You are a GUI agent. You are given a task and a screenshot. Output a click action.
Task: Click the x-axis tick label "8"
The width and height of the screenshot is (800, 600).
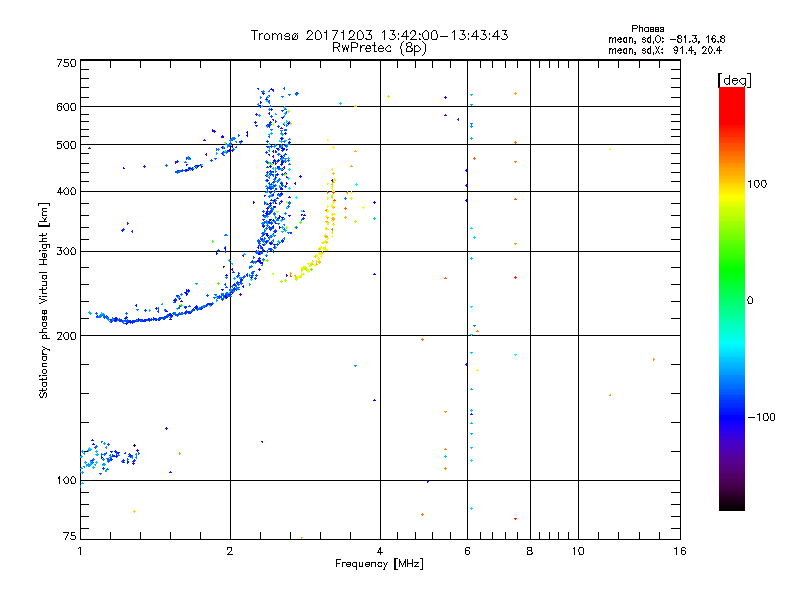coord(530,551)
